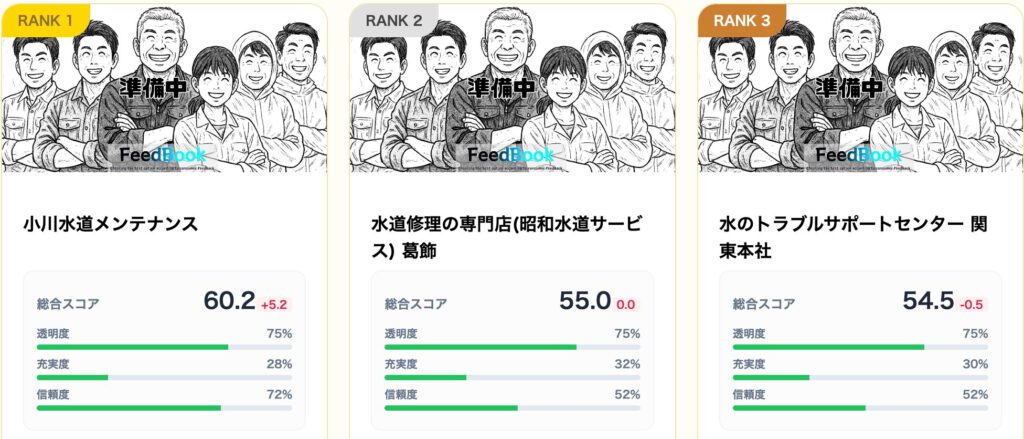1024x439 pixels.
Task: Click the -0.5 score change badge
Action: click(x=973, y=304)
